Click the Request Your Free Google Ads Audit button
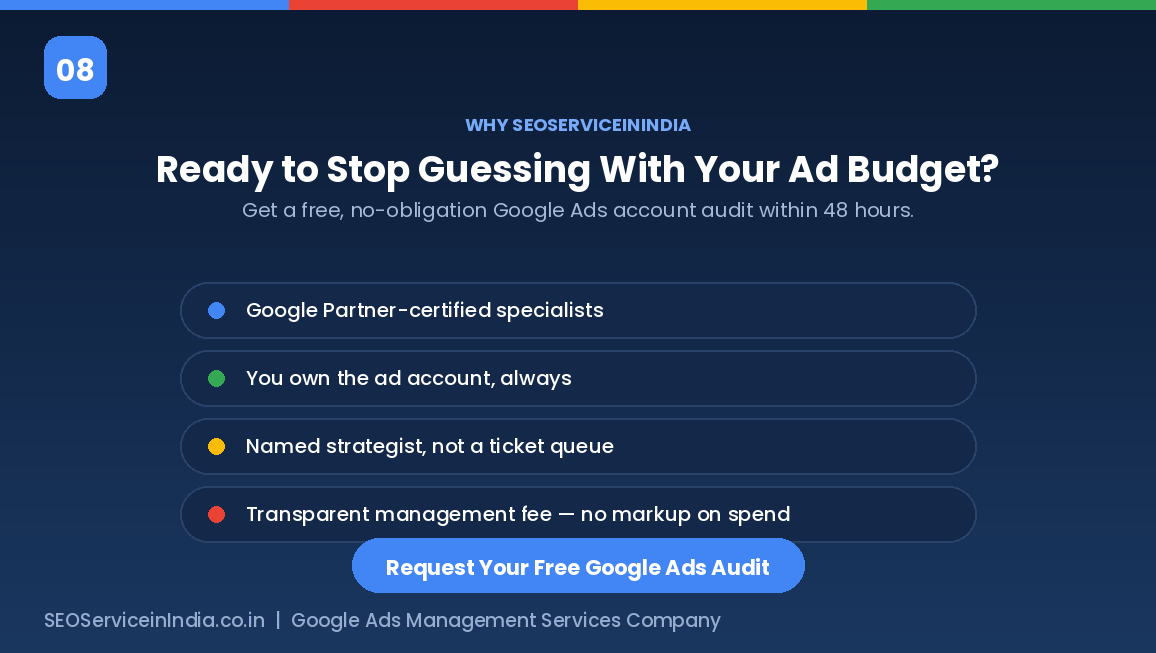This screenshot has height=653, width=1156. click(x=578, y=566)
